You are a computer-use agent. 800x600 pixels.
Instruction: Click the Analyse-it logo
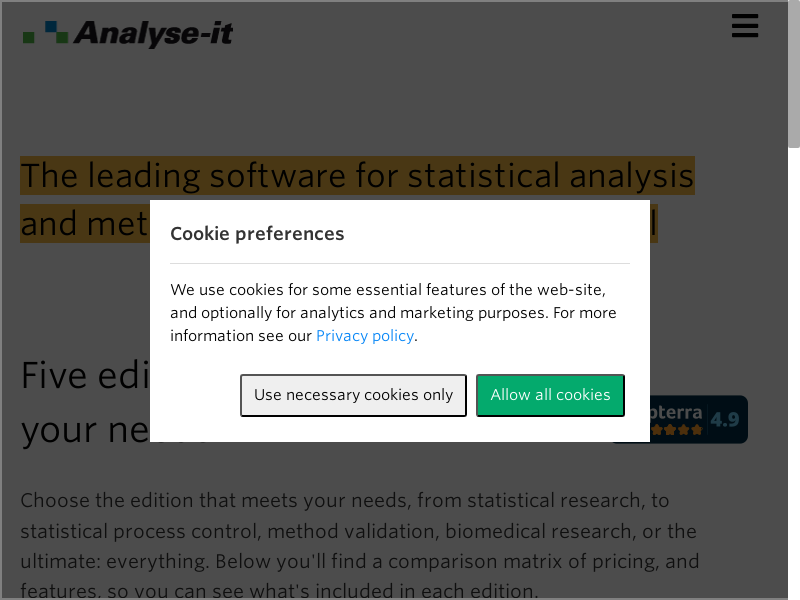tap(152, 33)
